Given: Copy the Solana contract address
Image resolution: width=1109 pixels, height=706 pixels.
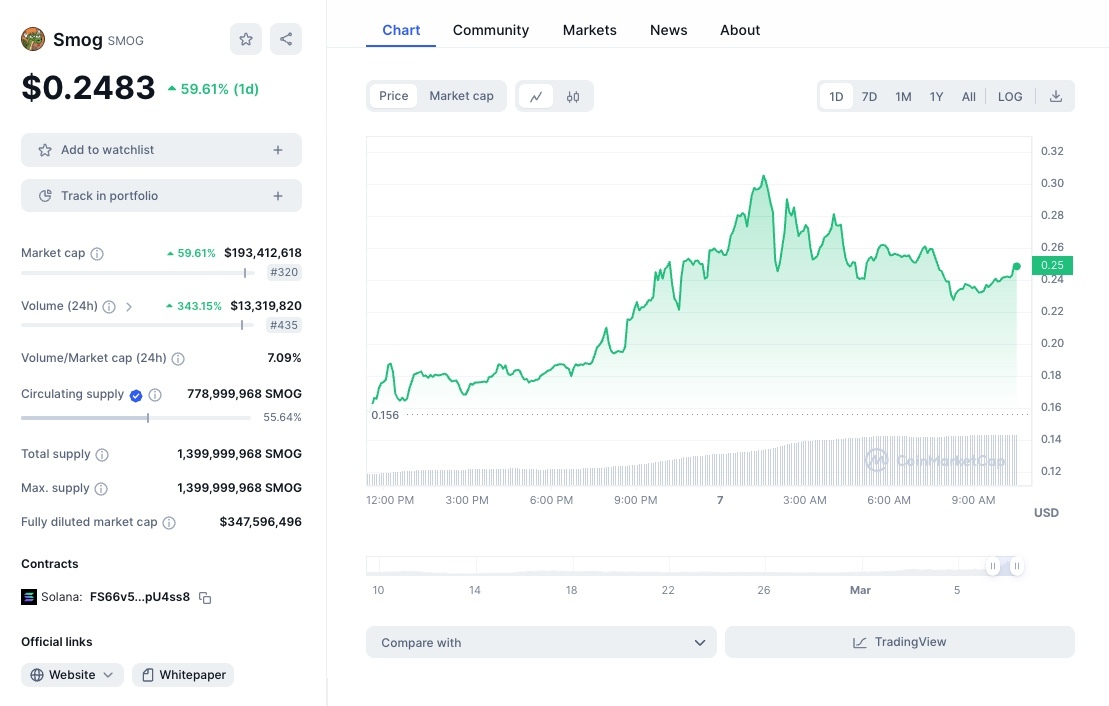Looking at the screenshot, I should [205, 598].
